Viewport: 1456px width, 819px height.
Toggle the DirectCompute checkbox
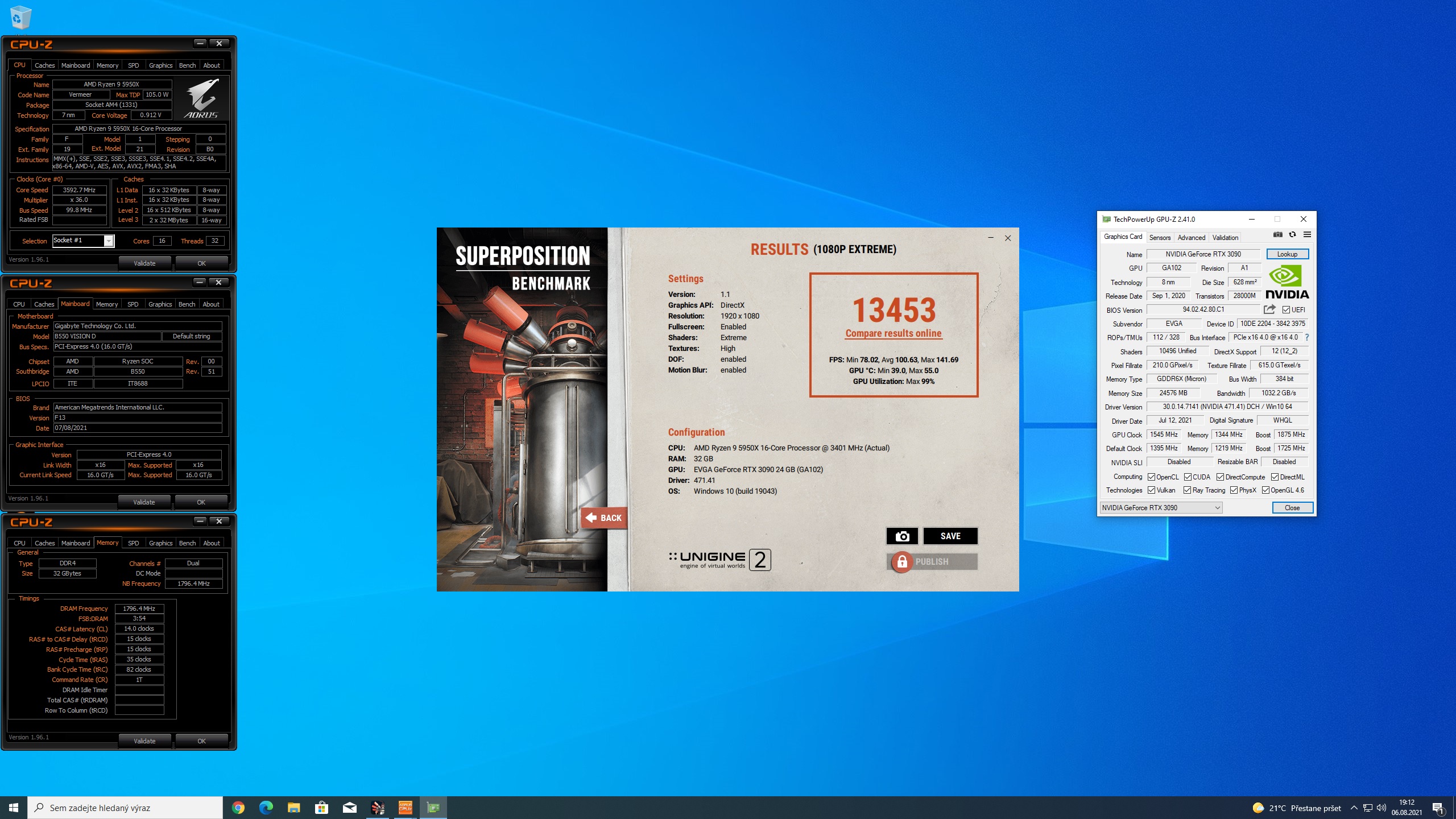(1220, 477)
